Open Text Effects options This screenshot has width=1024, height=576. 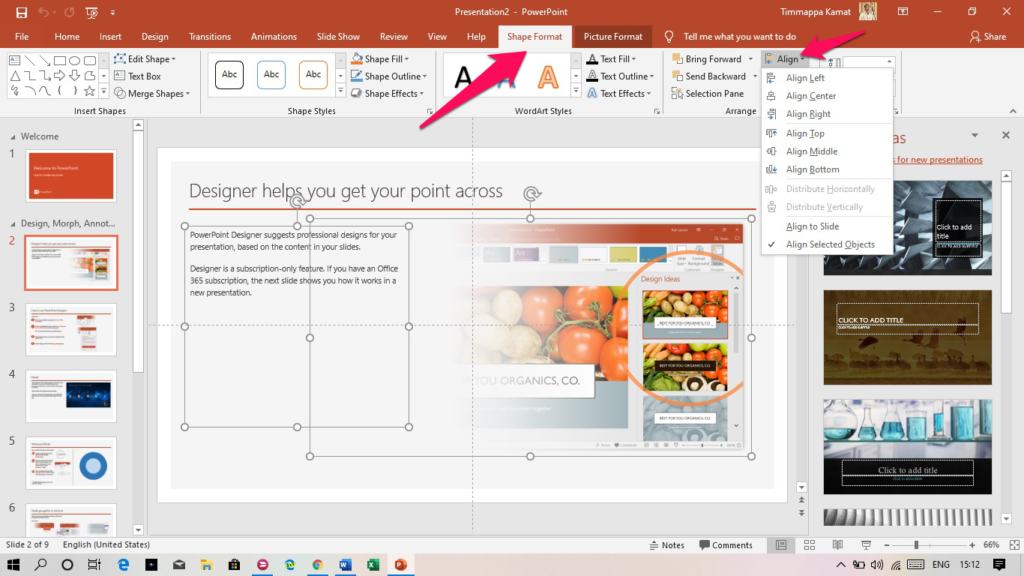tap(624, 93)
